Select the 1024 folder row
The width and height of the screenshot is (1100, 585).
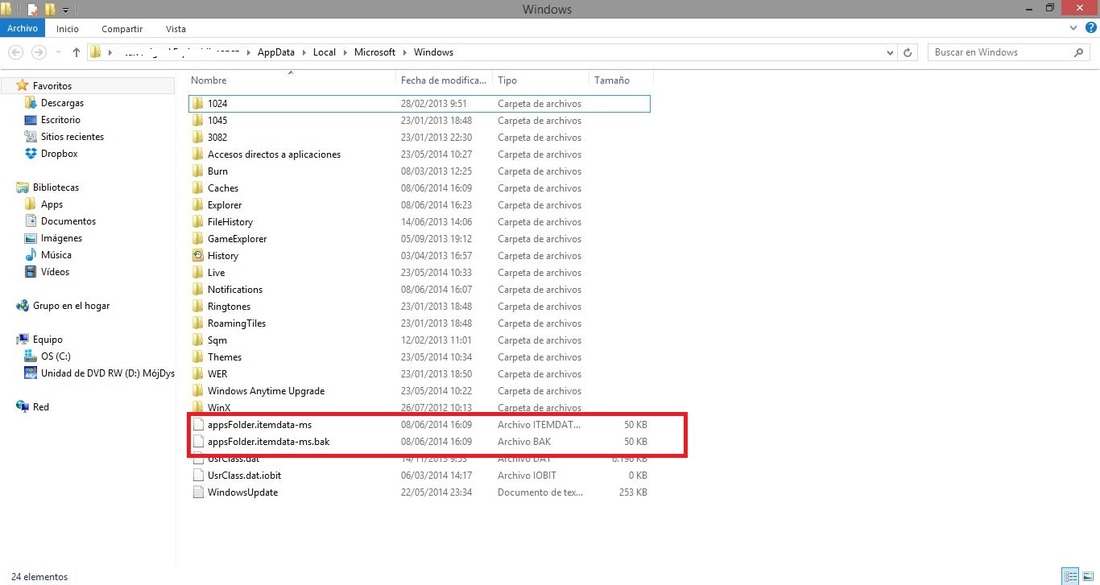point(420,103)
